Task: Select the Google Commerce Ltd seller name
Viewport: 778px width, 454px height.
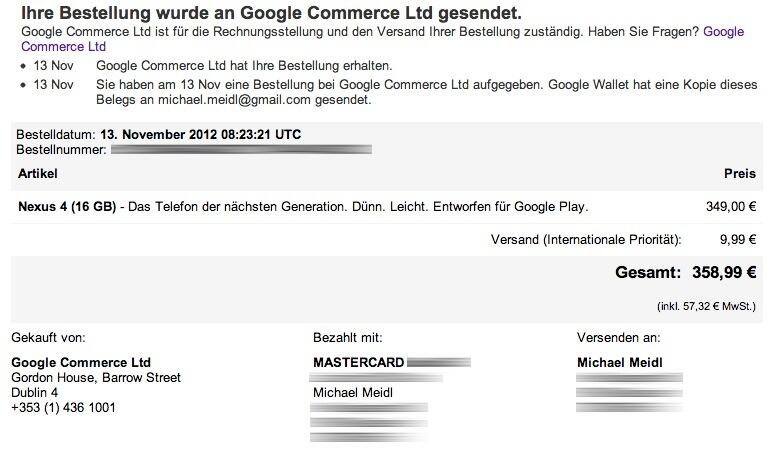Action: [81, 363]
